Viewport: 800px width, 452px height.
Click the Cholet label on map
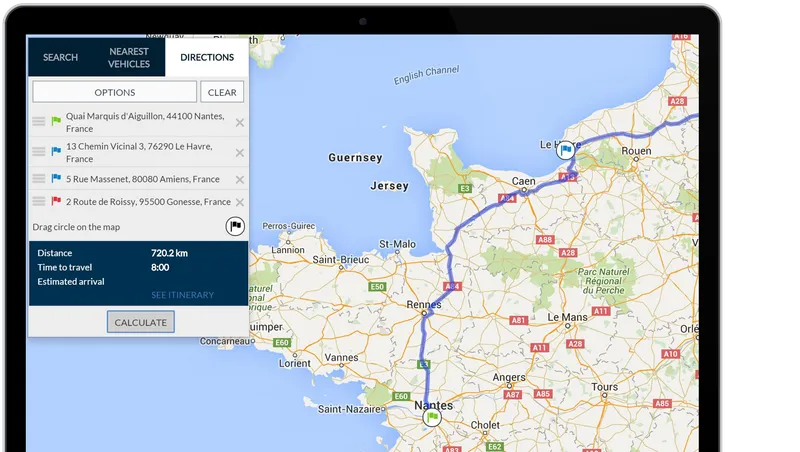pos(485,424)
